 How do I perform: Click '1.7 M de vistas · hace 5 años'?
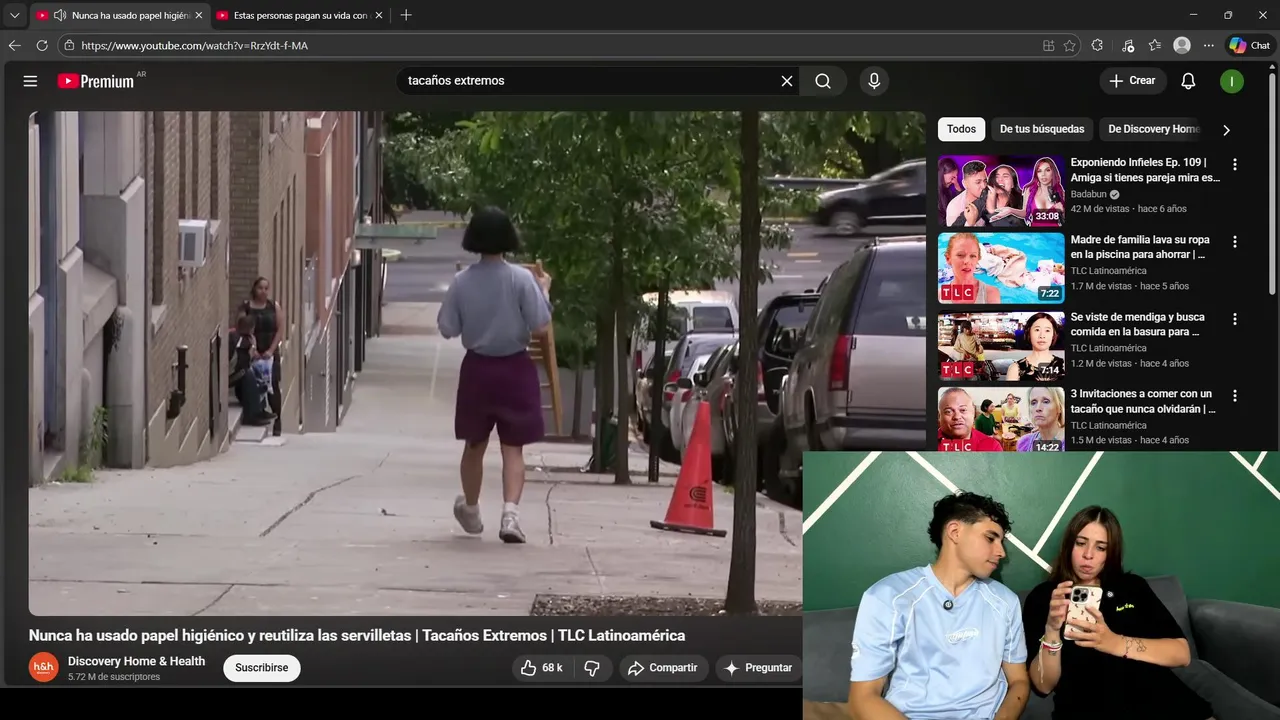click(x=1130, y=286)
